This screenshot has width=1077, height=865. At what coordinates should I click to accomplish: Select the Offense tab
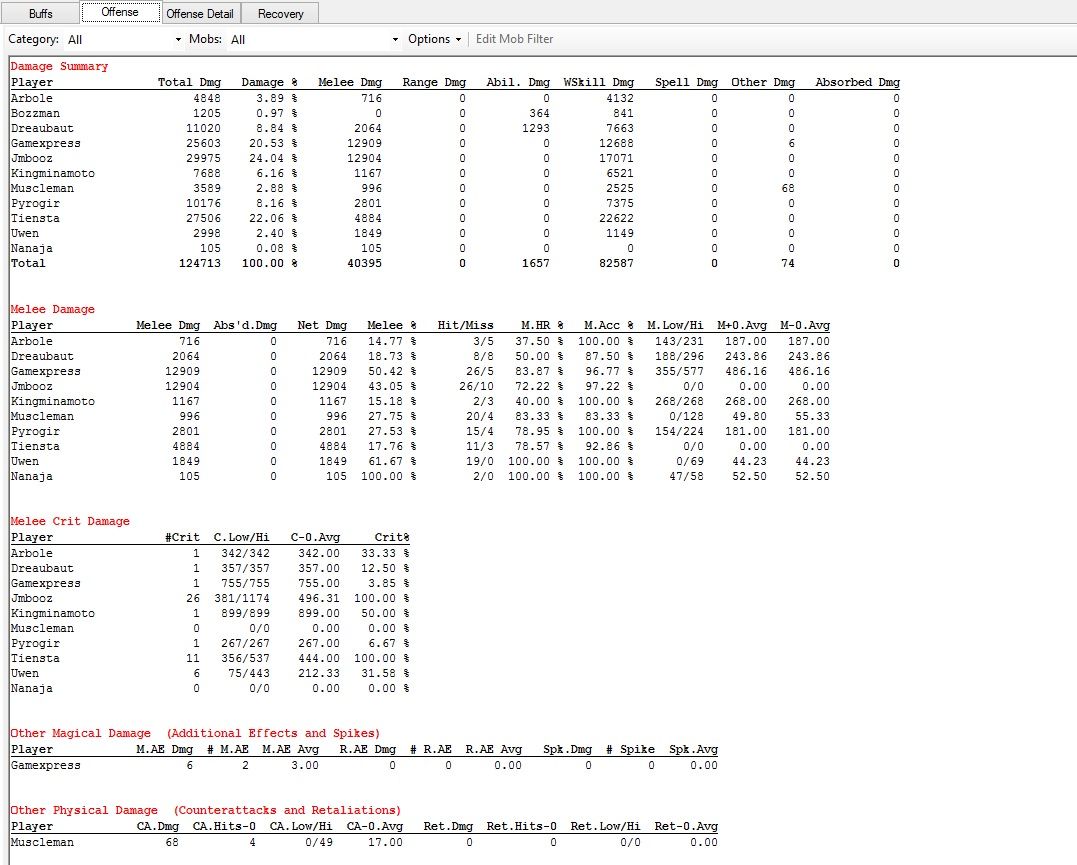(x=120, y=13)
